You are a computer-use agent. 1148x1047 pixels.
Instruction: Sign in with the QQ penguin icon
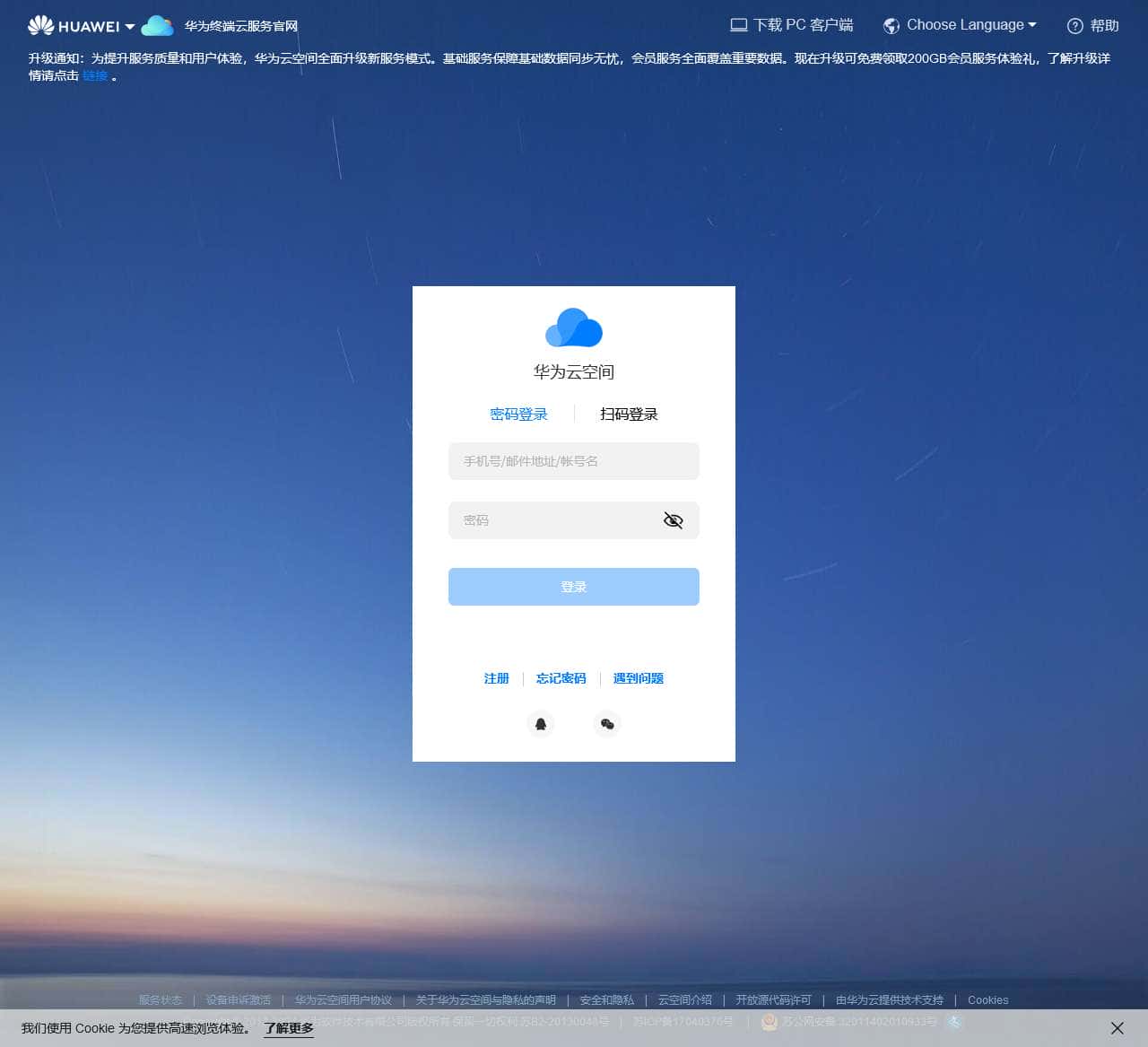coord(541,724)
